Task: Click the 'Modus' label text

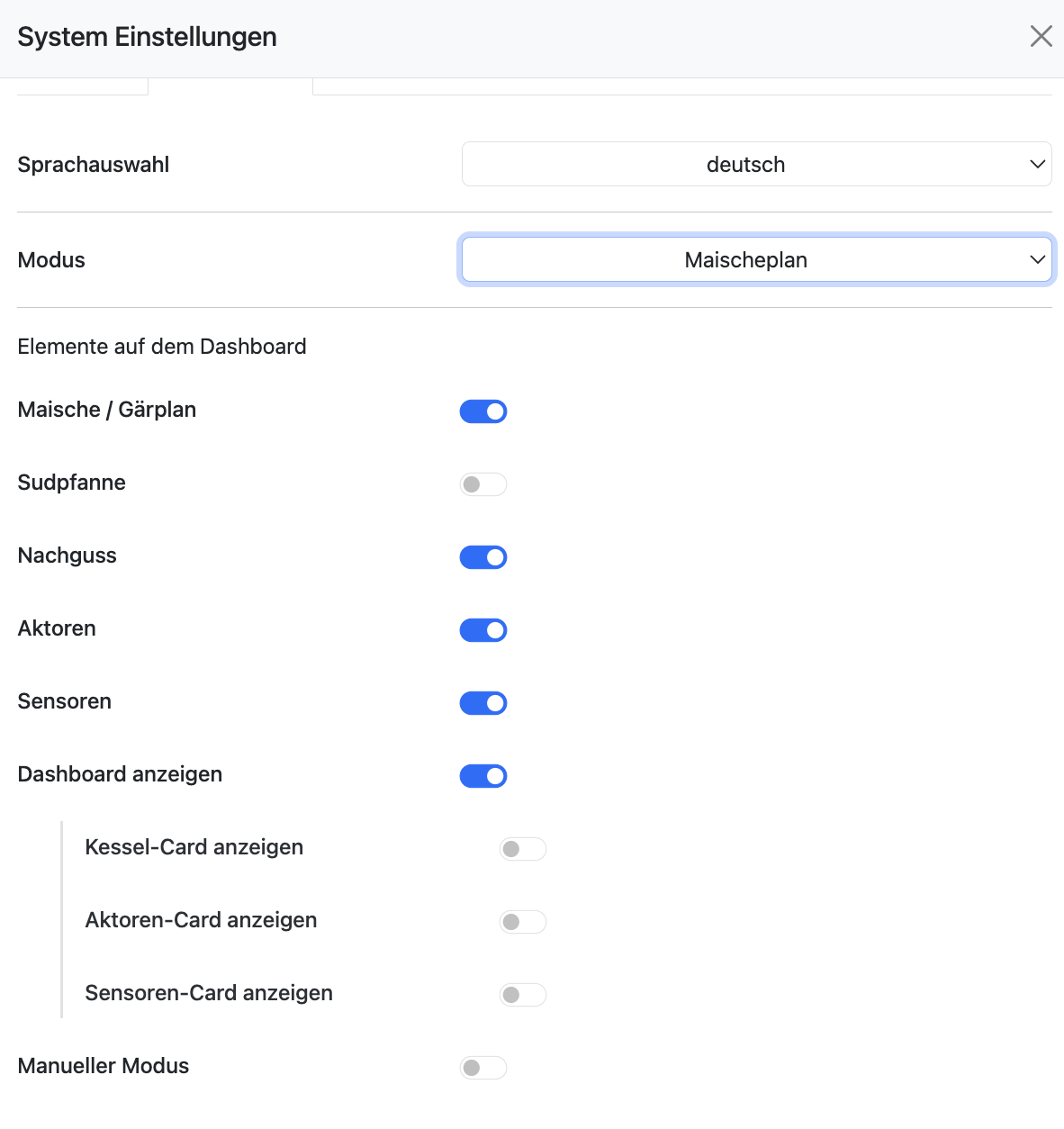Action: [51, 260]
